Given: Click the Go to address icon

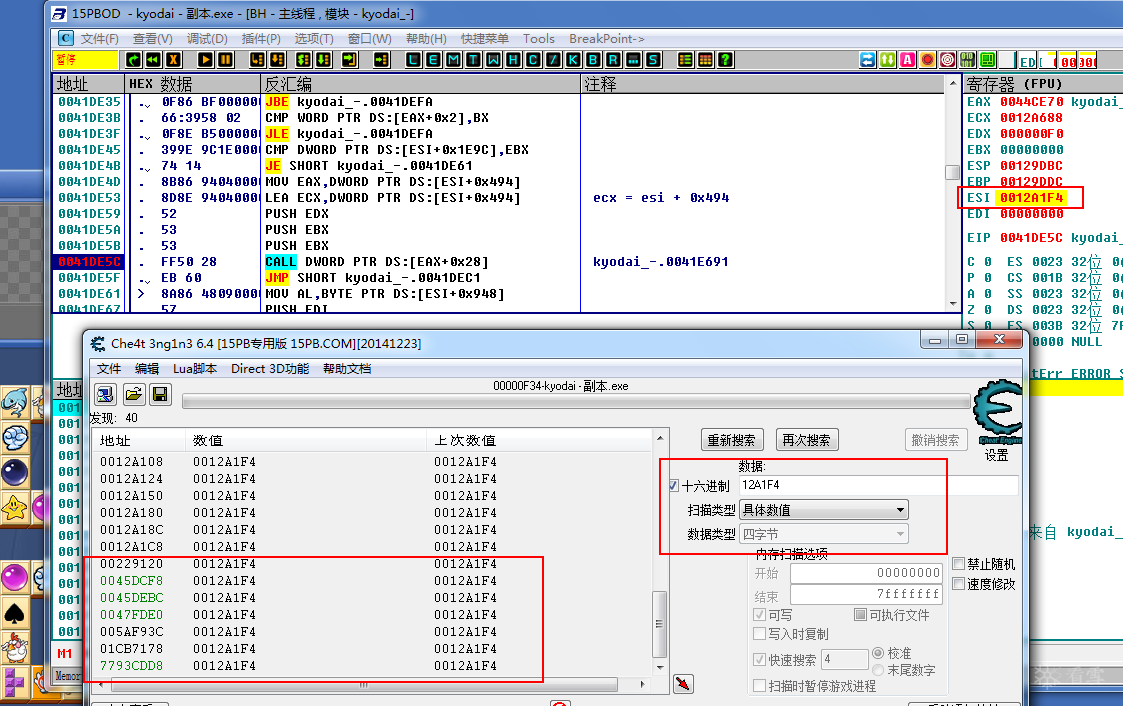Looking at the screenshot, I should [x=382, y=60].
